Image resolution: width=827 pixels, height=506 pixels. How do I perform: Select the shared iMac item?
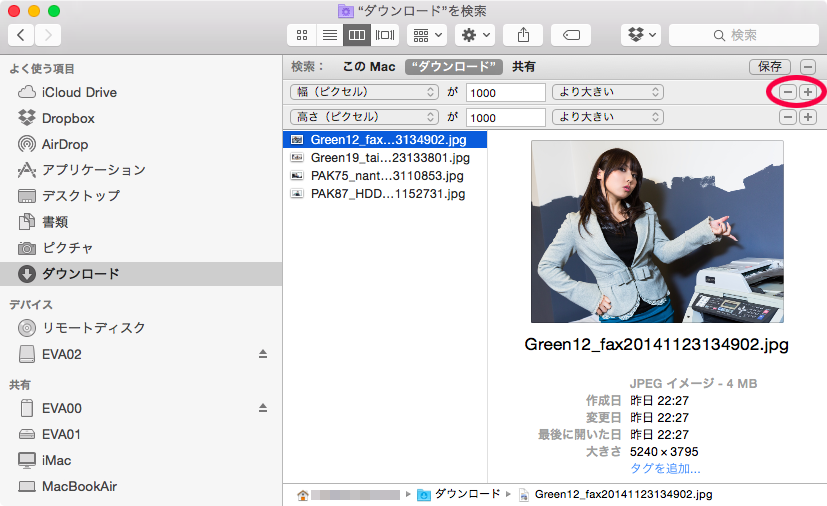coord(141,460)
